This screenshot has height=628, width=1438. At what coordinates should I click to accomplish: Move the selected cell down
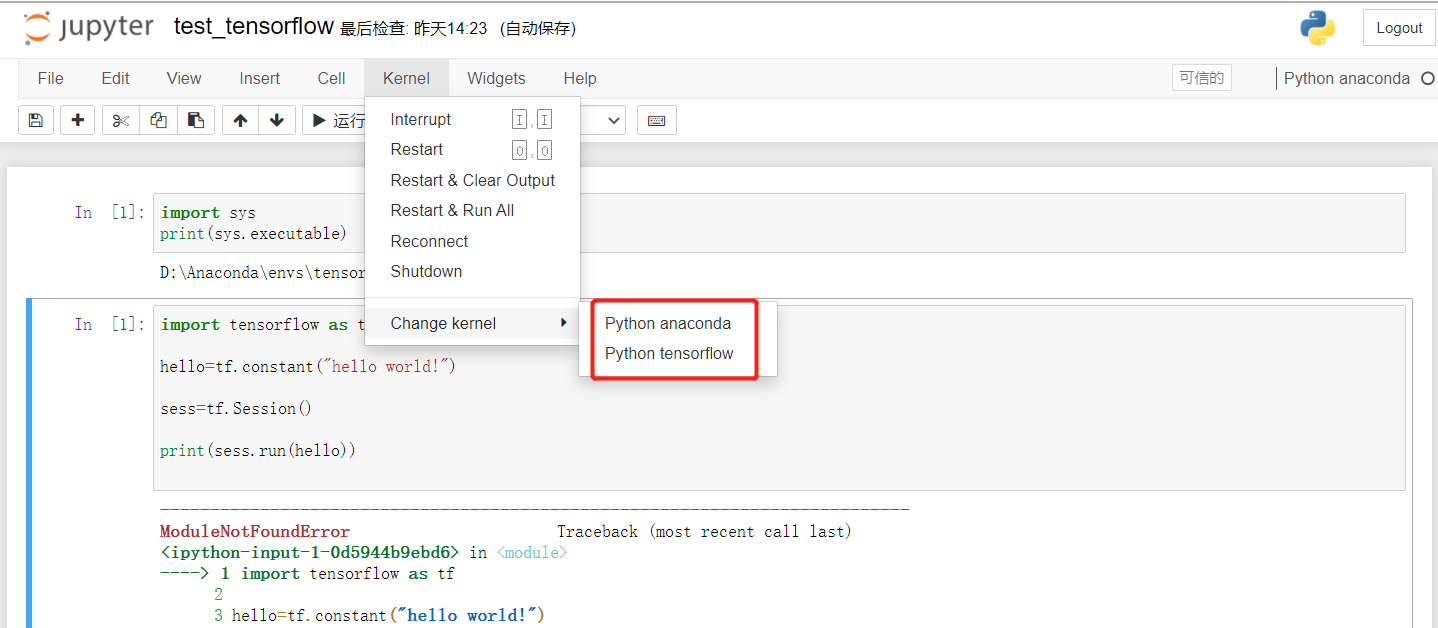click(x=277, y=120)
